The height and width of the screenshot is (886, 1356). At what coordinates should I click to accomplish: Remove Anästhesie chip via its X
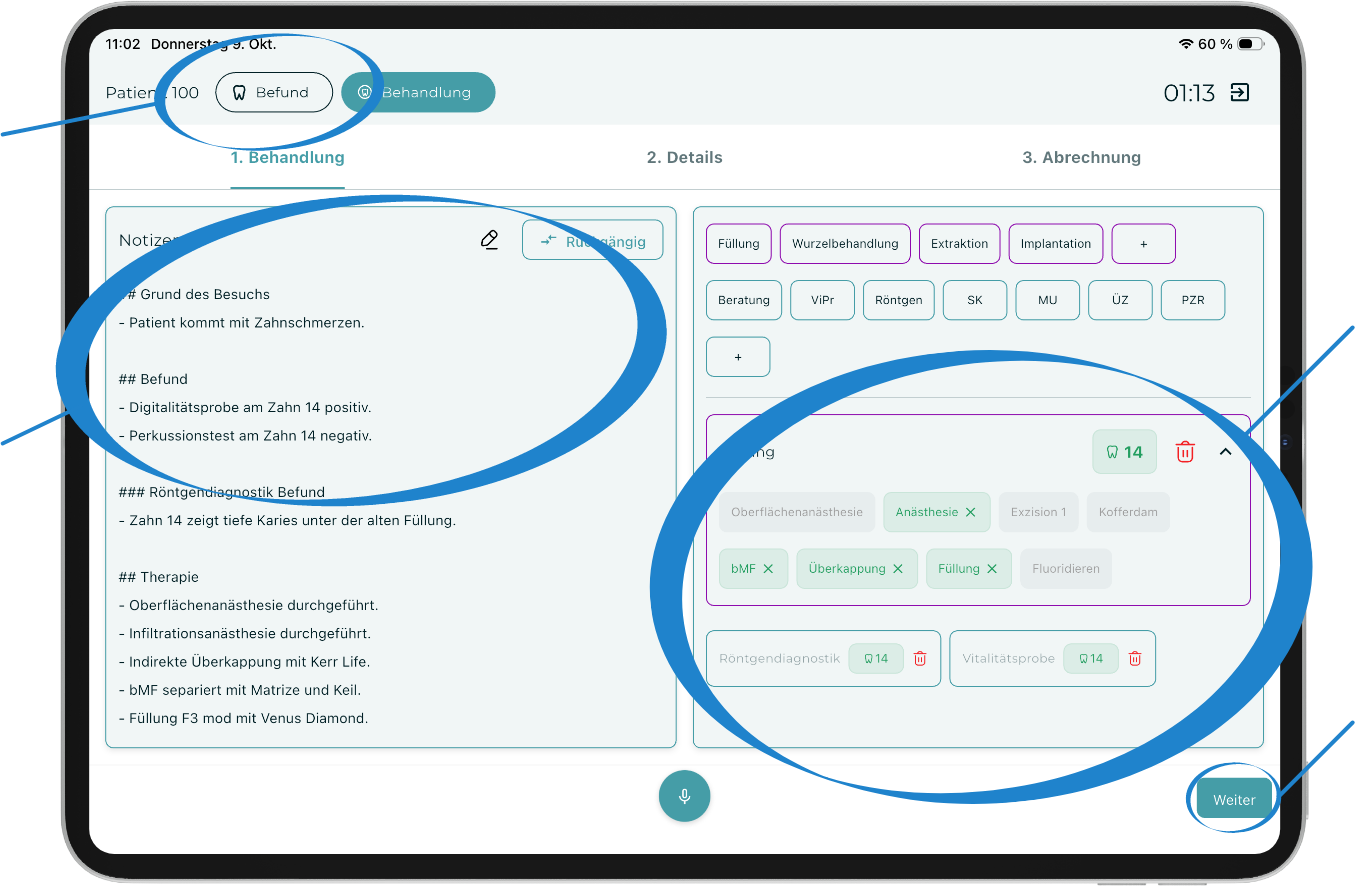point(970,512)
